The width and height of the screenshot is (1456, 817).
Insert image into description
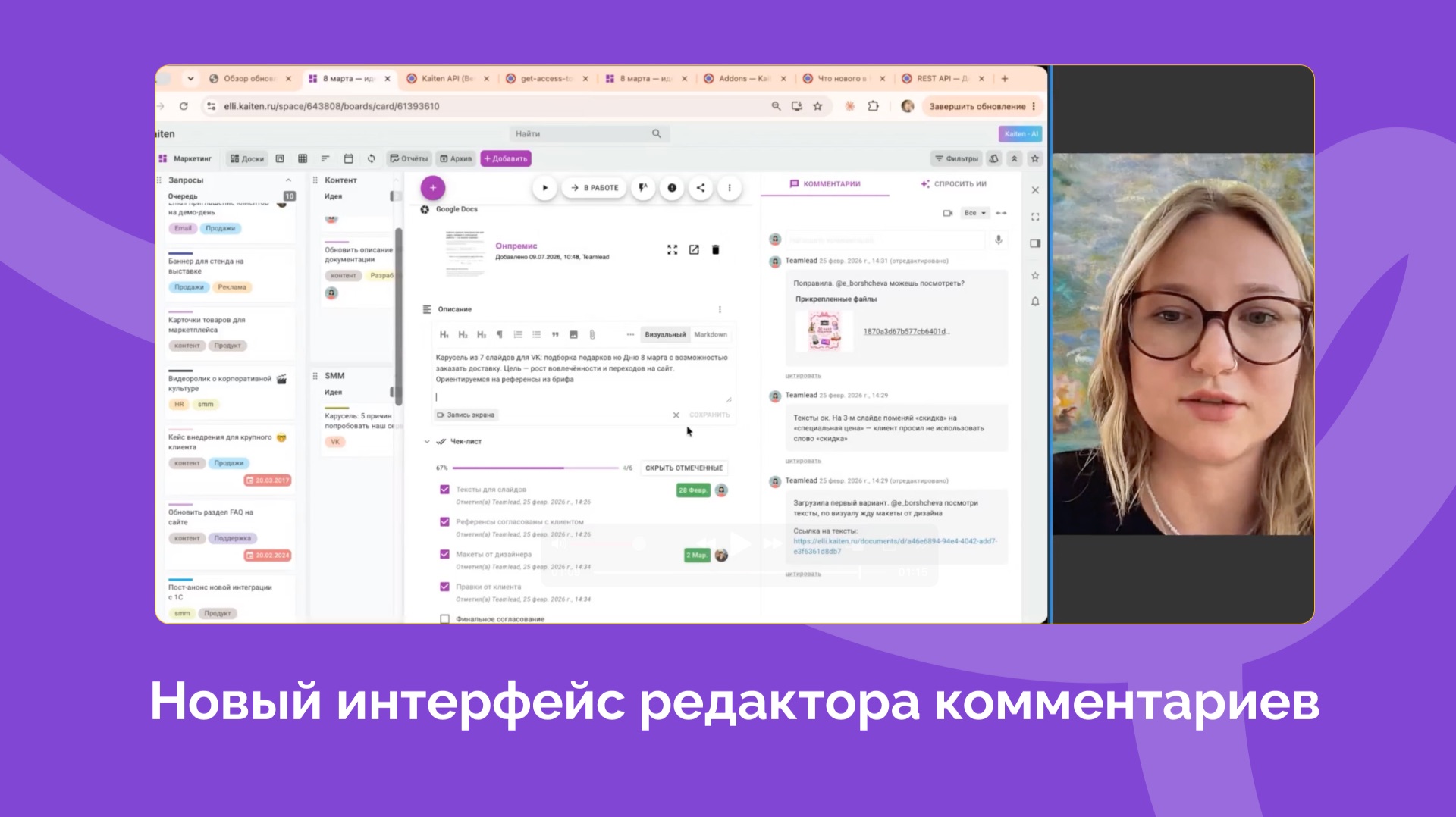(x=573, y=334)
